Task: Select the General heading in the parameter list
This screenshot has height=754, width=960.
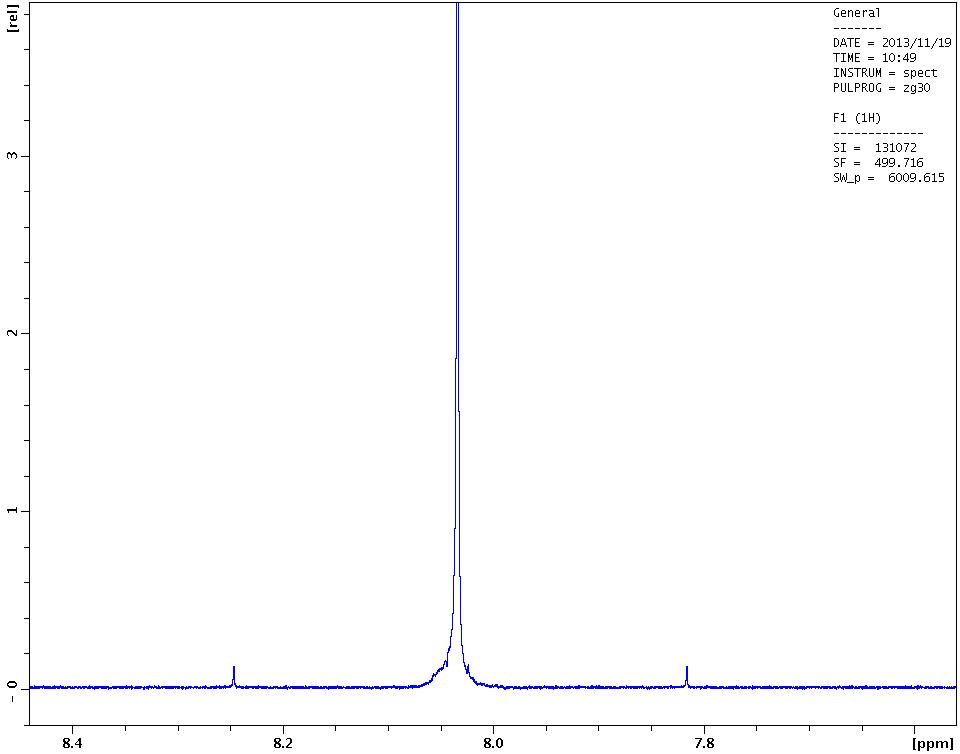Action: [857, 13]
